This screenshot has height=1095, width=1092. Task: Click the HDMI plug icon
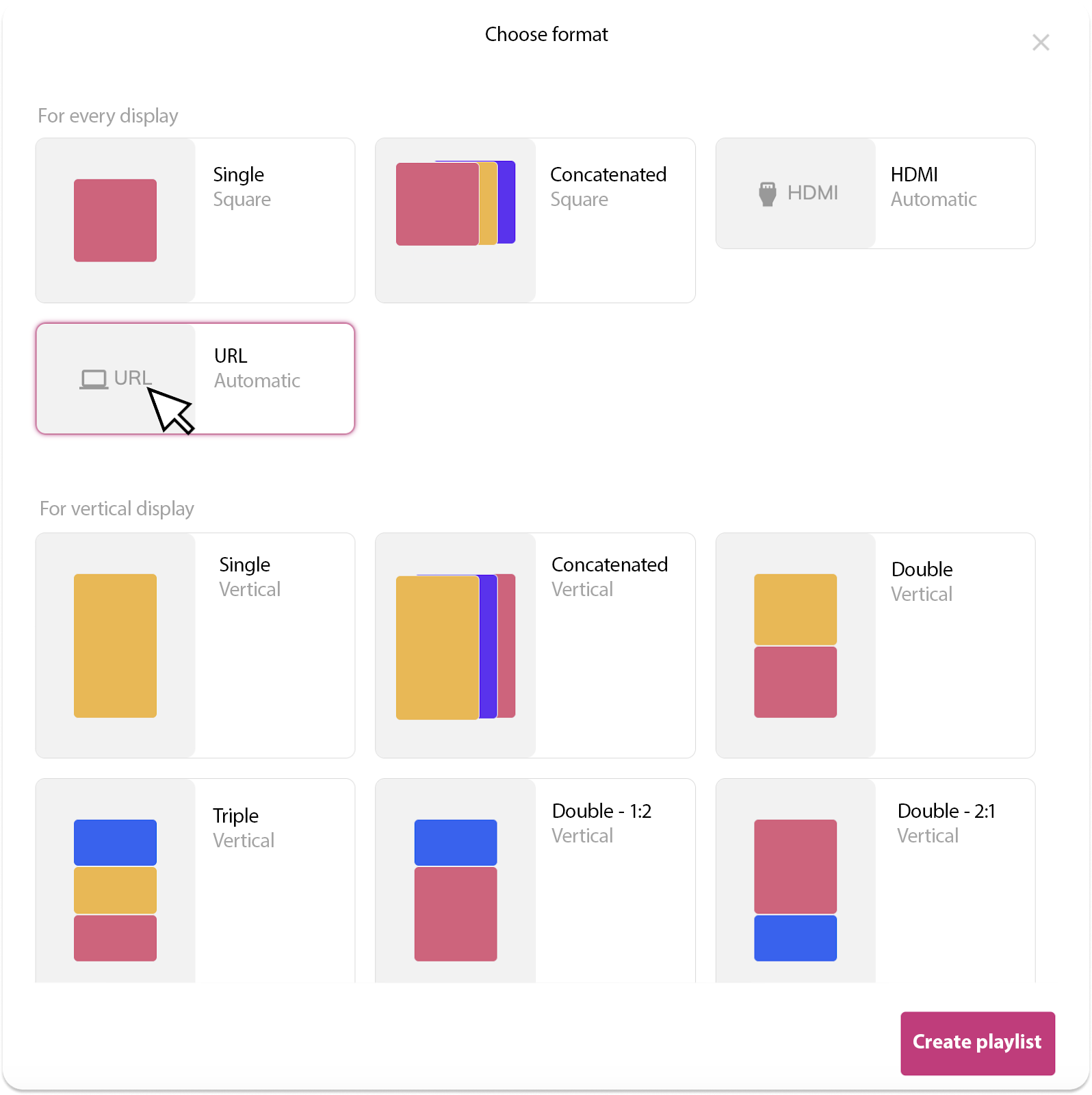(x=768, y=194)
